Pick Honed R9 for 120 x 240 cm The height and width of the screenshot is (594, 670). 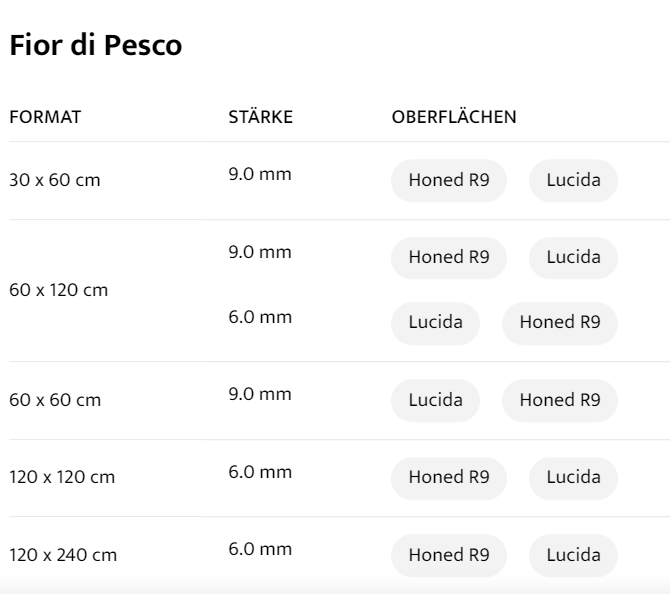tap(449, 555)
